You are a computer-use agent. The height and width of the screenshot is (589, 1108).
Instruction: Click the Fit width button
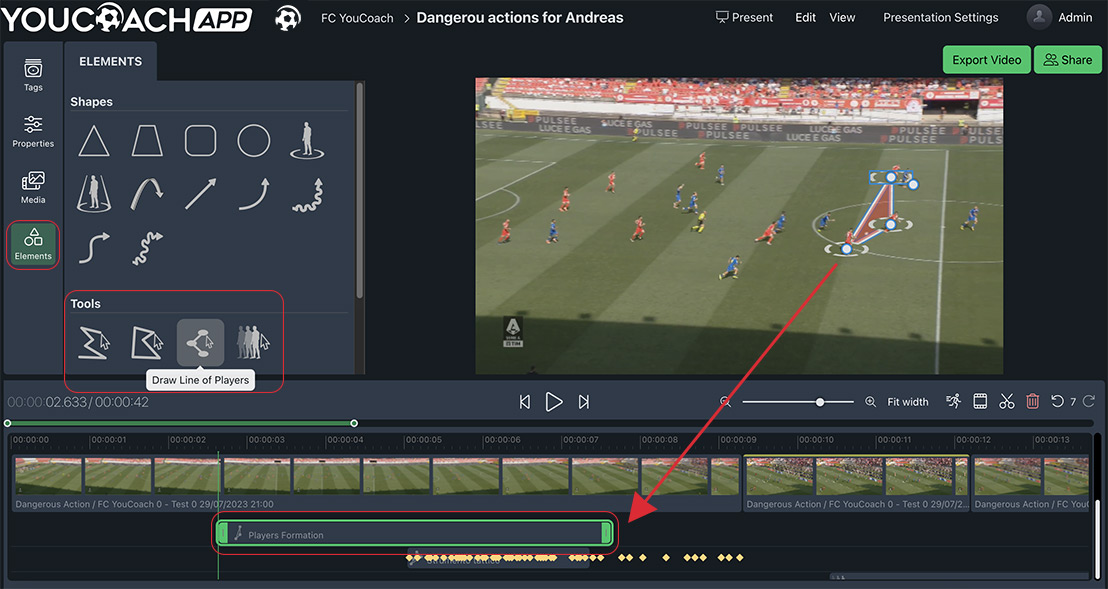(x=908, y=402)
